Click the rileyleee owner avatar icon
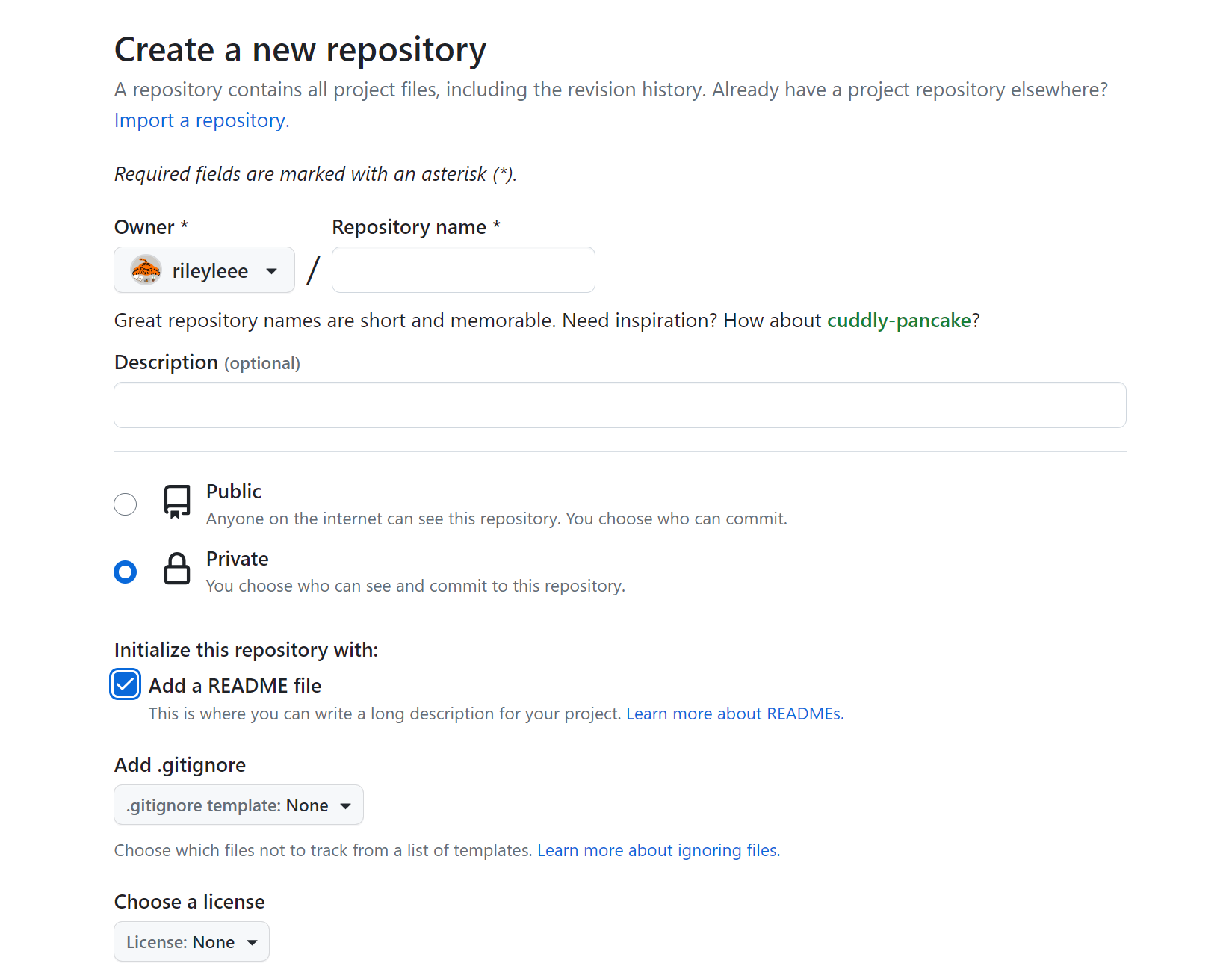This screenshot has width=1232, height=975. pyautogui.click(x=146, y=270)
